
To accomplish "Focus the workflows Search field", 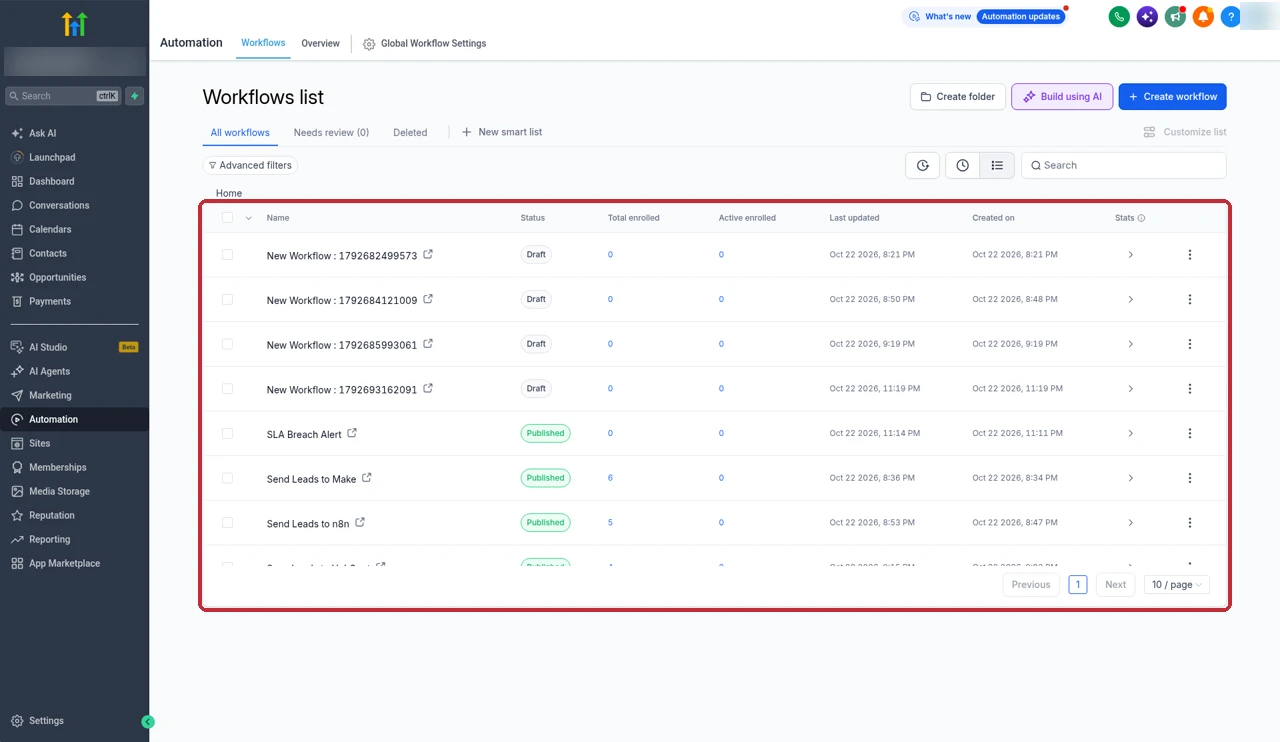I will coord(1124,165).
